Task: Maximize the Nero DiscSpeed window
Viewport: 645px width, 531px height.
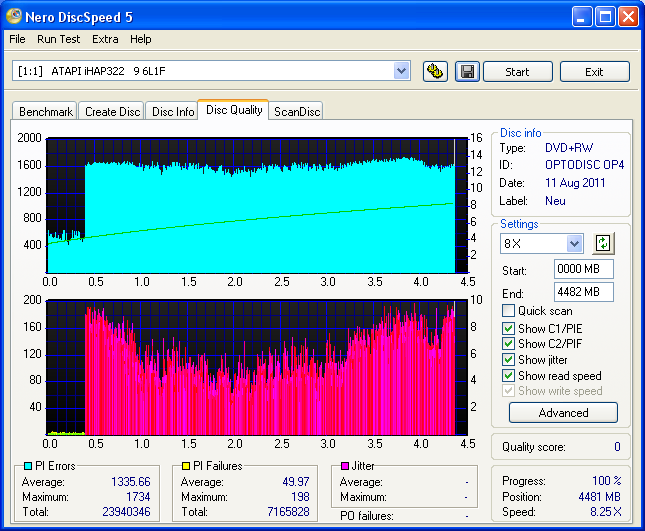Action: tap(605, 17)
